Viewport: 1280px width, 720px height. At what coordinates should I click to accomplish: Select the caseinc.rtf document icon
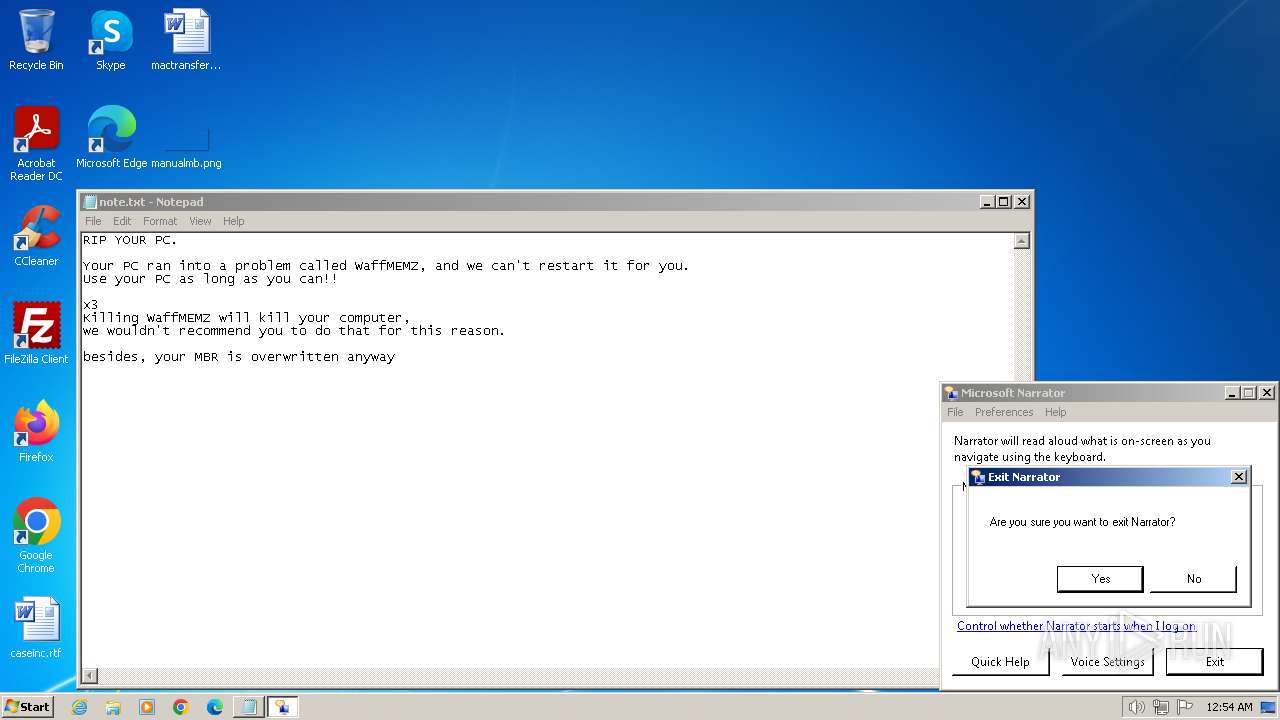point(36,628)
